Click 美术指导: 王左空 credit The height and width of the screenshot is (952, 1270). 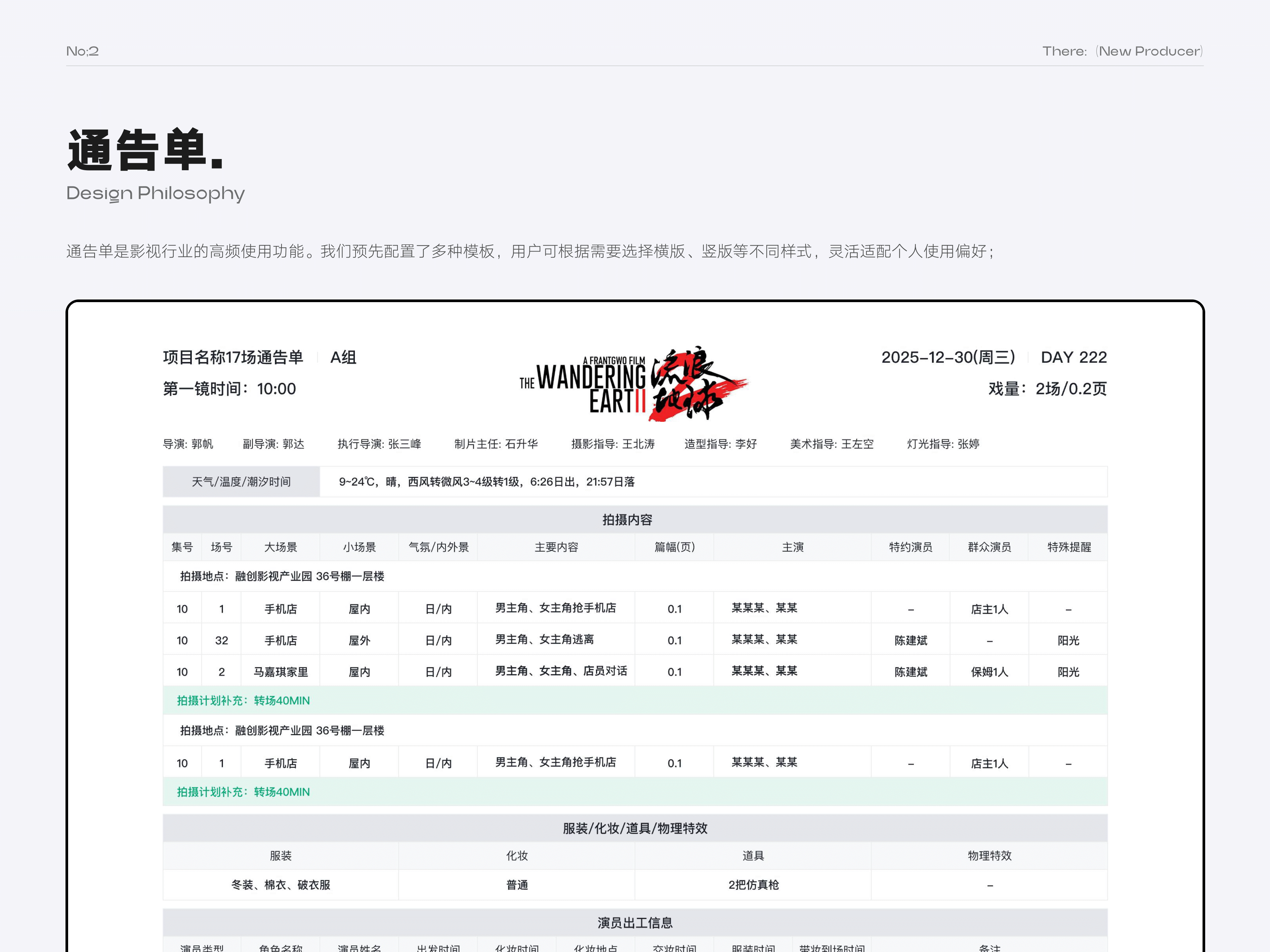point(831,444)
